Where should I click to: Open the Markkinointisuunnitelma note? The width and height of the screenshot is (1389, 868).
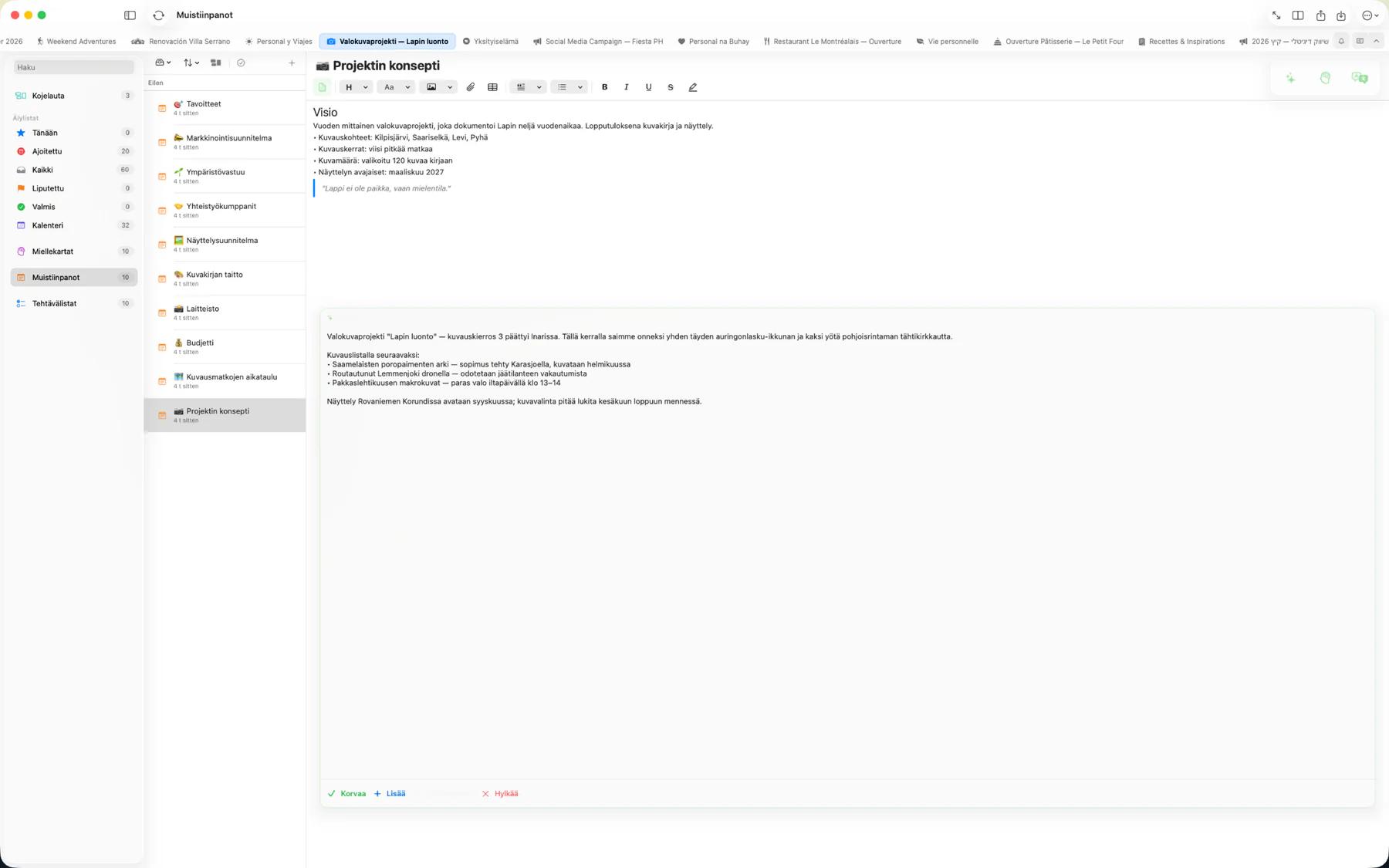225,142
